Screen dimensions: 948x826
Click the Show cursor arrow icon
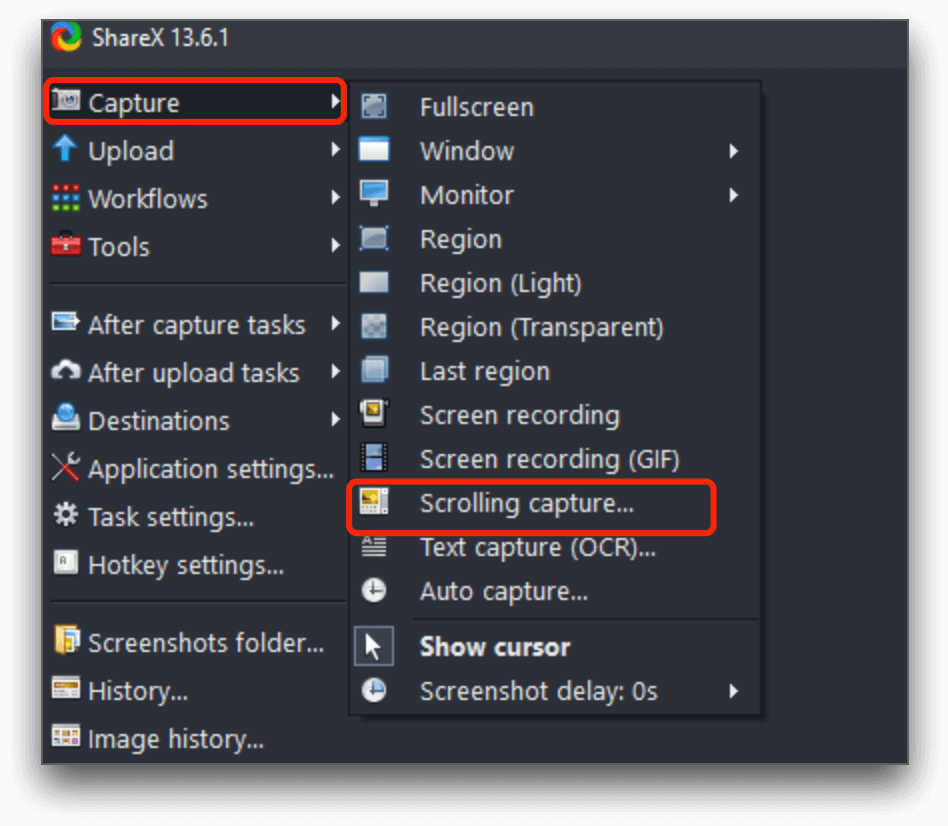374,646
